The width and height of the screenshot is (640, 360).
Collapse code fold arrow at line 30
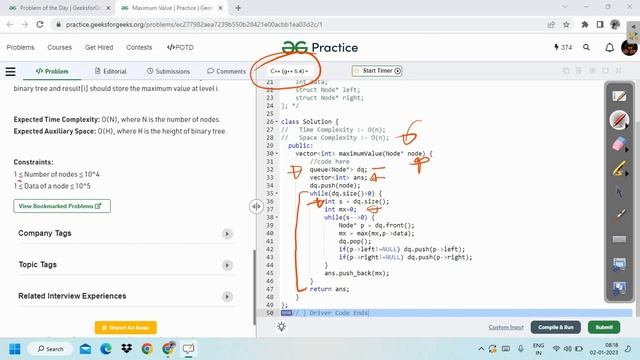click(277, 153)
